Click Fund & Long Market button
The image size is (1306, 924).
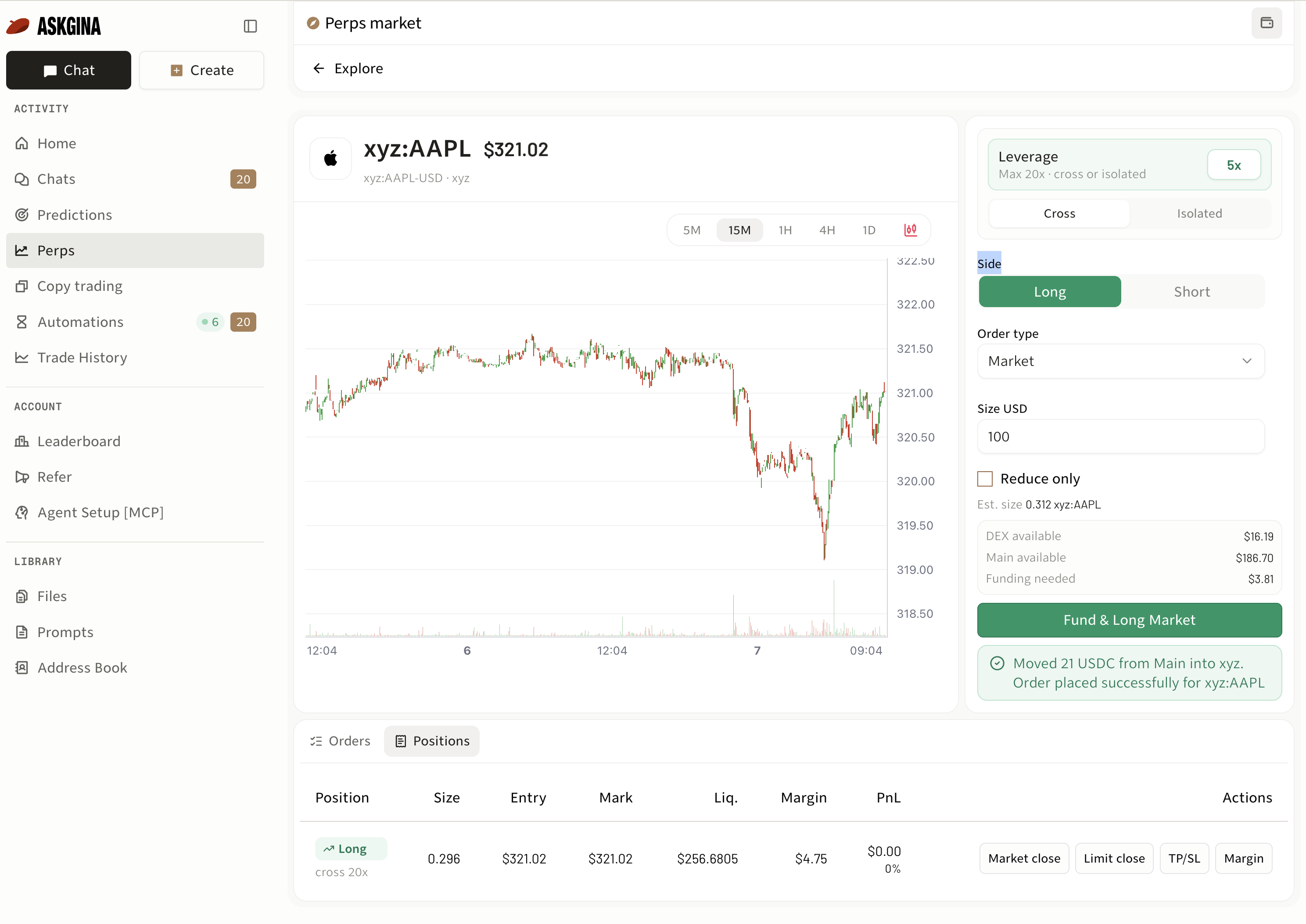[1129, 620]
